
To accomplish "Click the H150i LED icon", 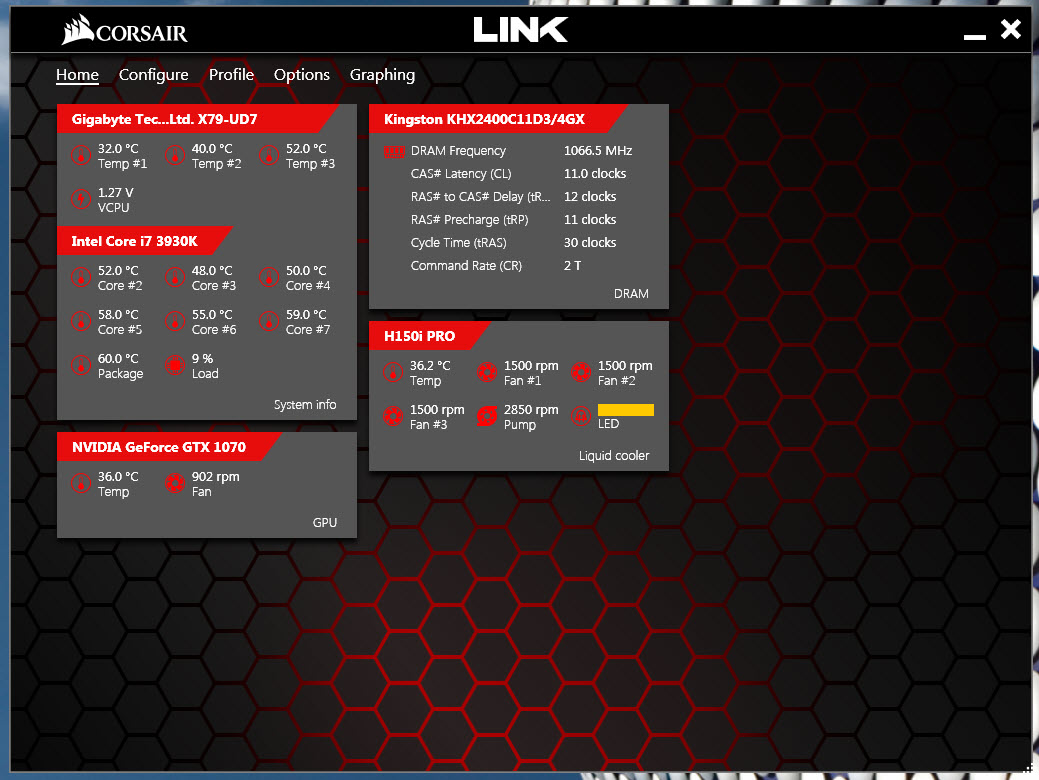I will coord(581,416).
